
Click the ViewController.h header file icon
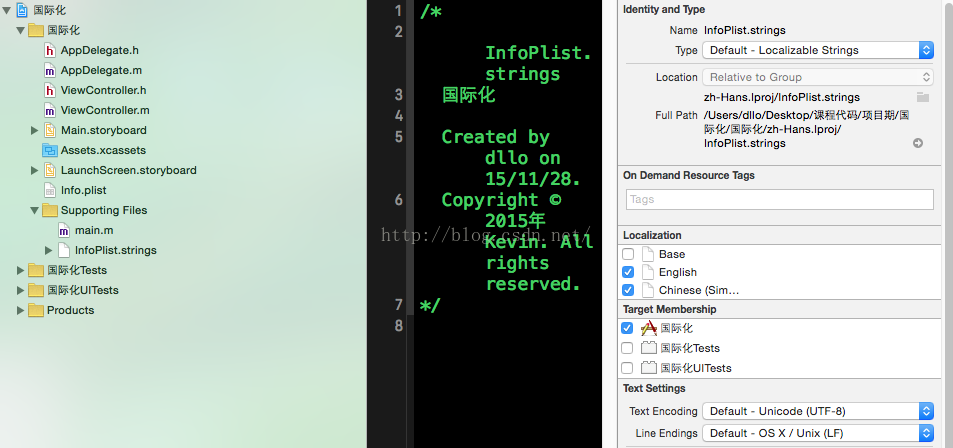50,90
